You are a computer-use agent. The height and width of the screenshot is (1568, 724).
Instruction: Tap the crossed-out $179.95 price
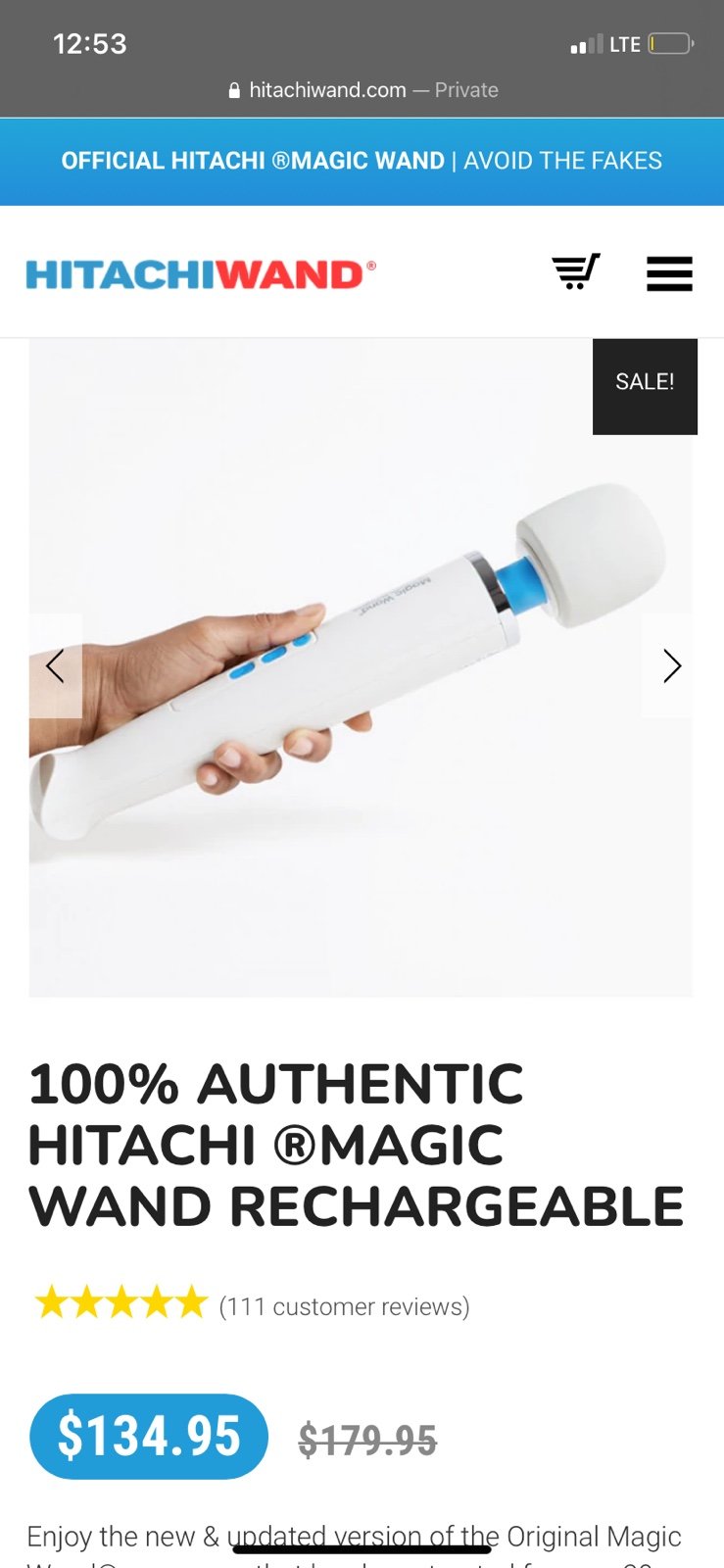367,1441
